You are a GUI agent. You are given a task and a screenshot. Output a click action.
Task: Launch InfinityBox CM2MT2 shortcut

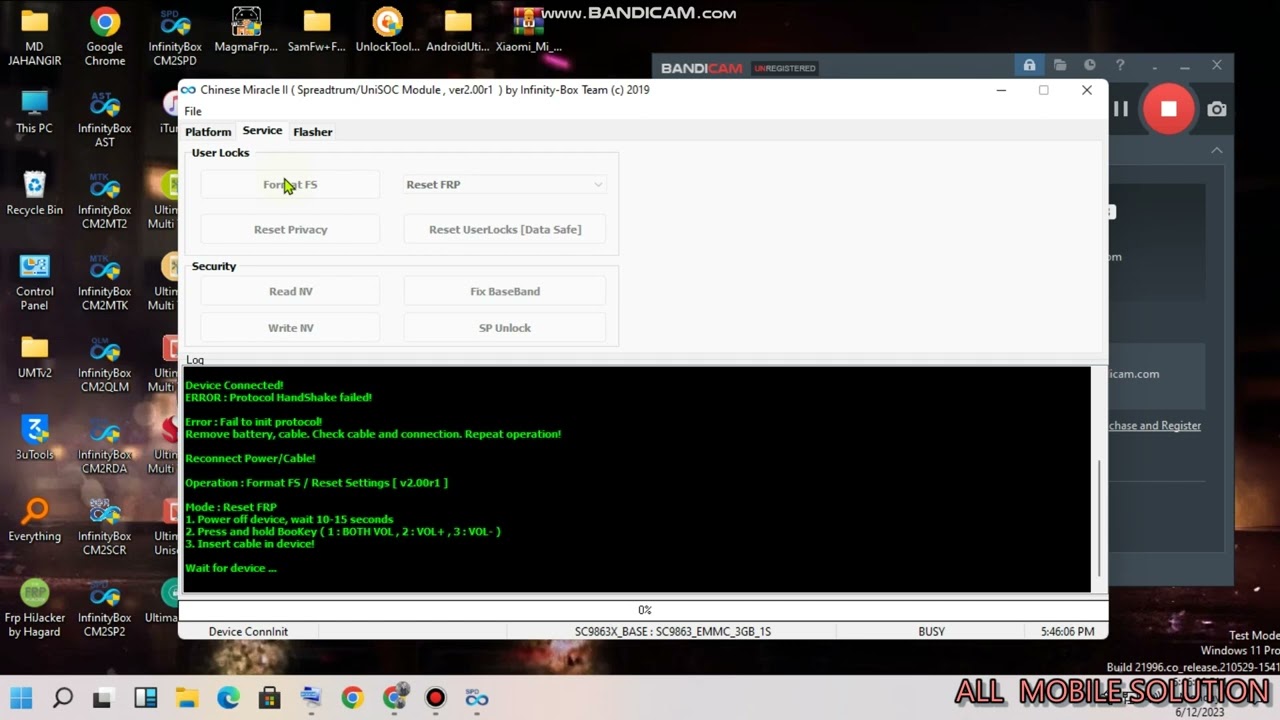pyautogui.click(x=105, y=200)
